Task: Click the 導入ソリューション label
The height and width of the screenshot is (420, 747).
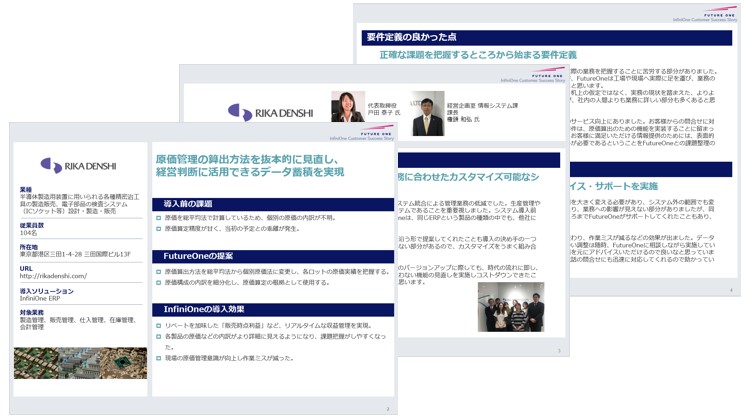Action: pyautogui.click(x=47, y=291)
